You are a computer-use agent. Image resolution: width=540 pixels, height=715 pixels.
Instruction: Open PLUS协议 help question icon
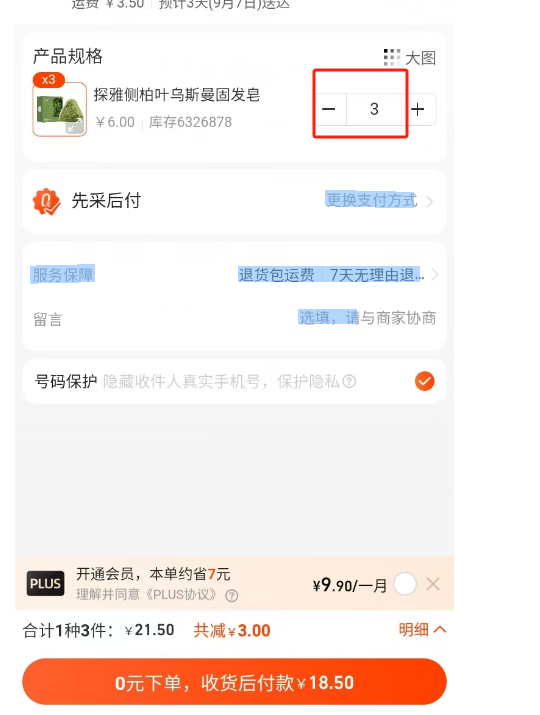[x=232, y=596]
